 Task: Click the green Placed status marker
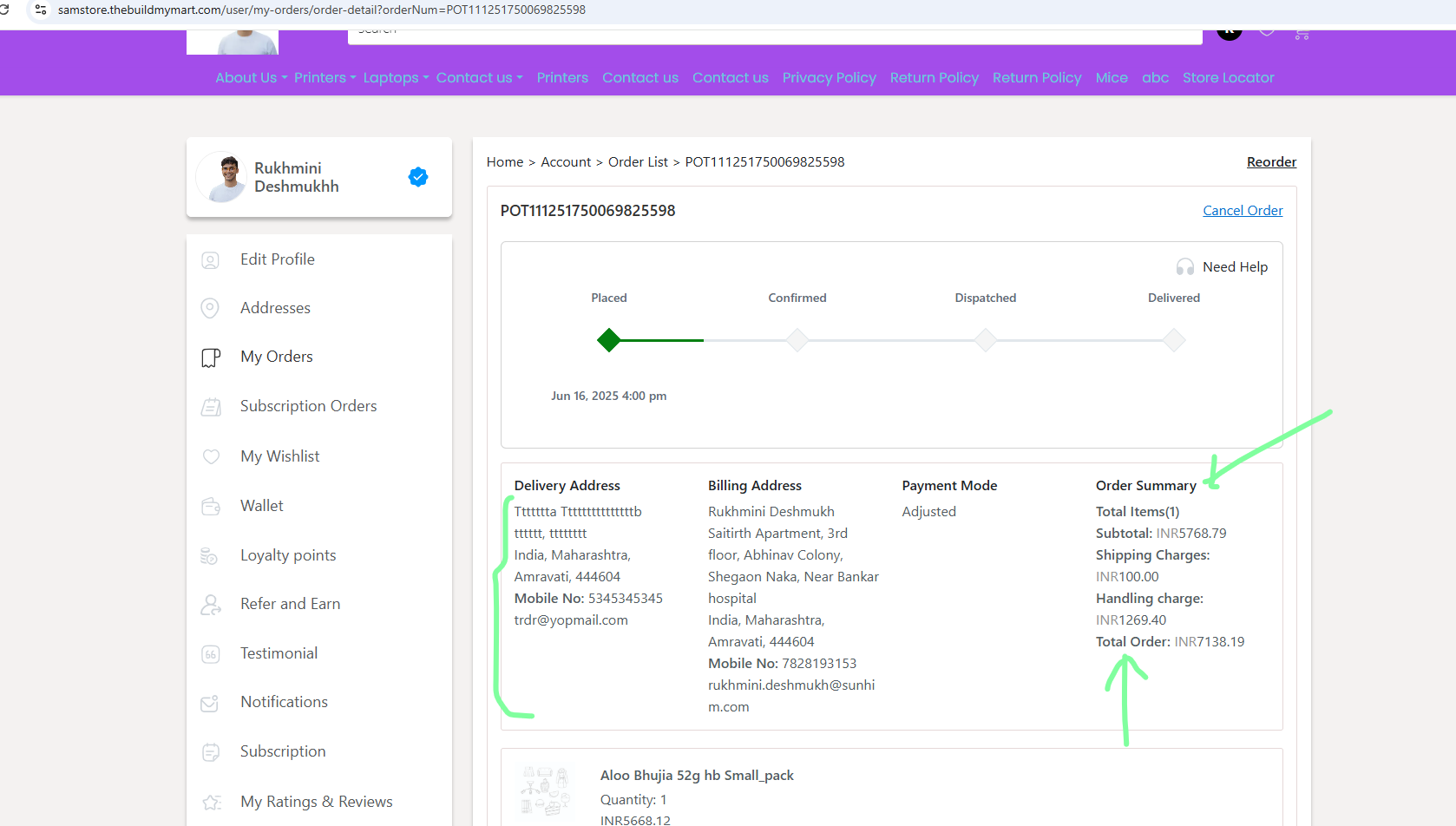click(x=609, y=340)
